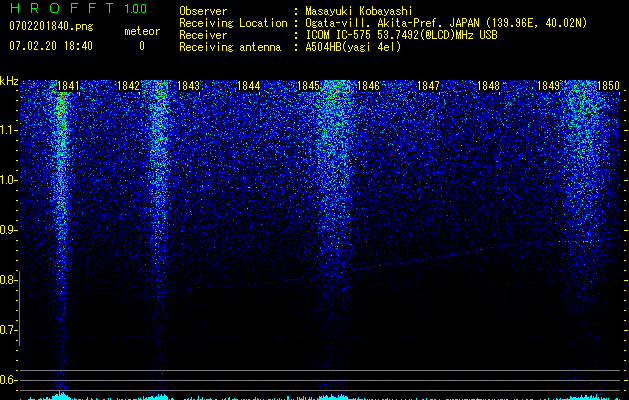Click the meteor count value 0

pos(142,46)
